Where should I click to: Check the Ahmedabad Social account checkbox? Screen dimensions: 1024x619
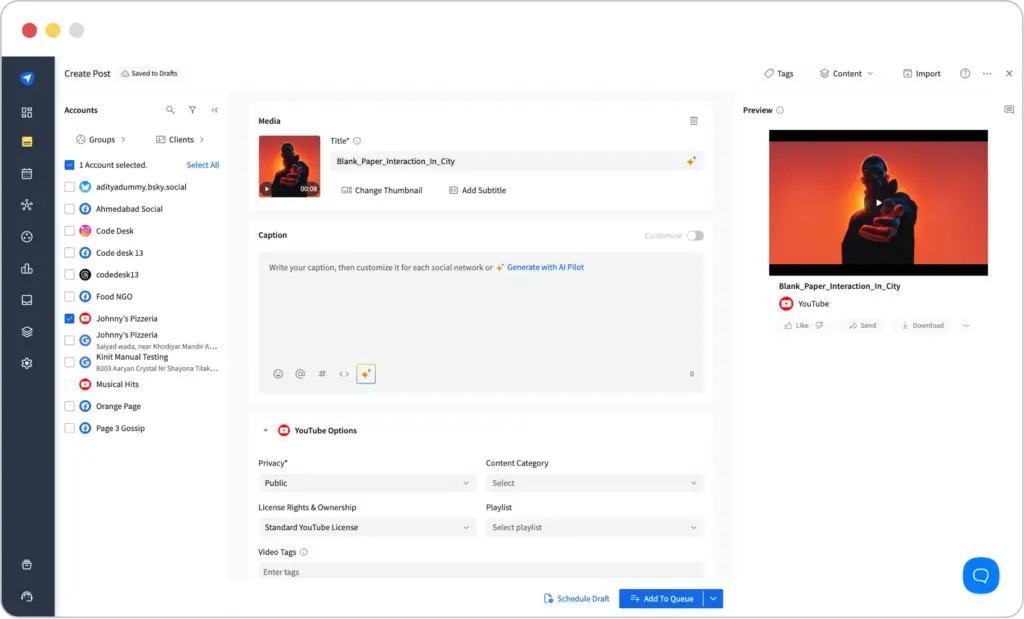click(x=69, y=208)
